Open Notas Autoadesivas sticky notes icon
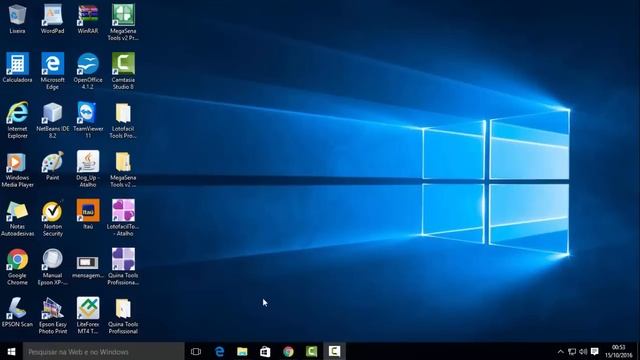Viewport: 640px width, 360px height. point(17,211)
